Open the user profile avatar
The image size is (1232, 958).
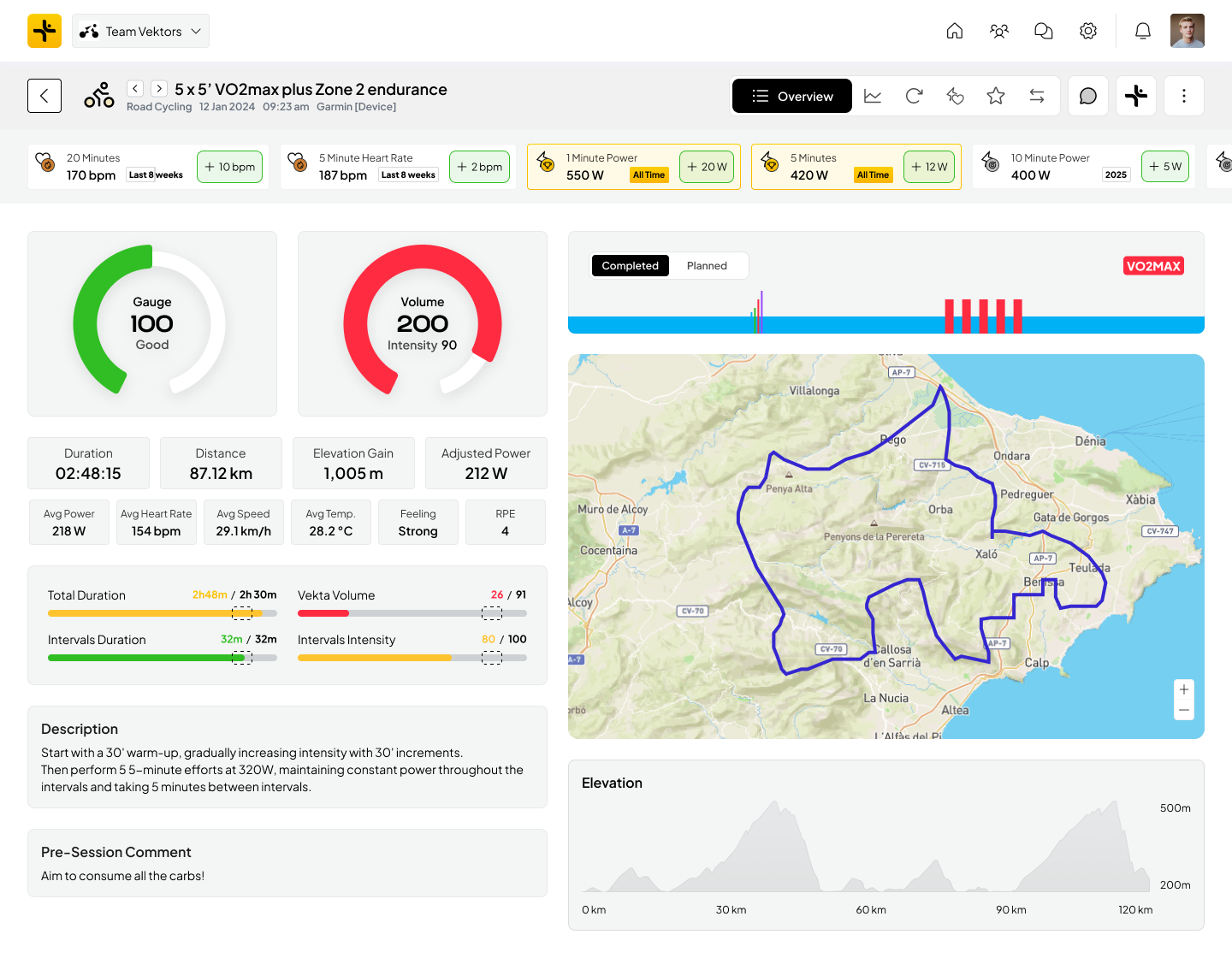[1188, 31]
